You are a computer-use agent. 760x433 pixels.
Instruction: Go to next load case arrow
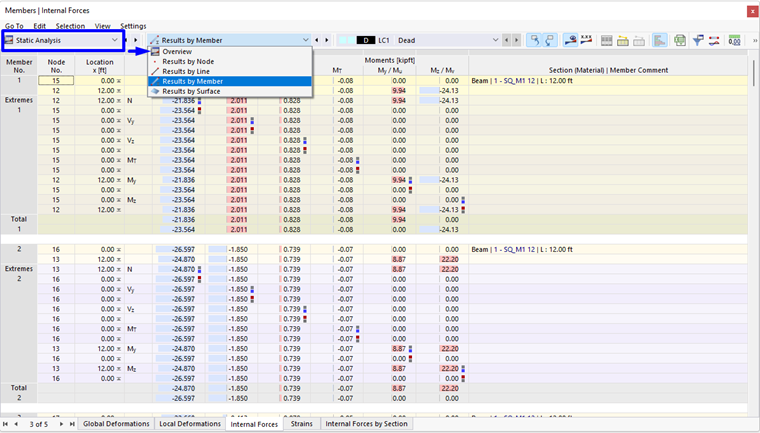pyautogui.click(x=517, y=40)
